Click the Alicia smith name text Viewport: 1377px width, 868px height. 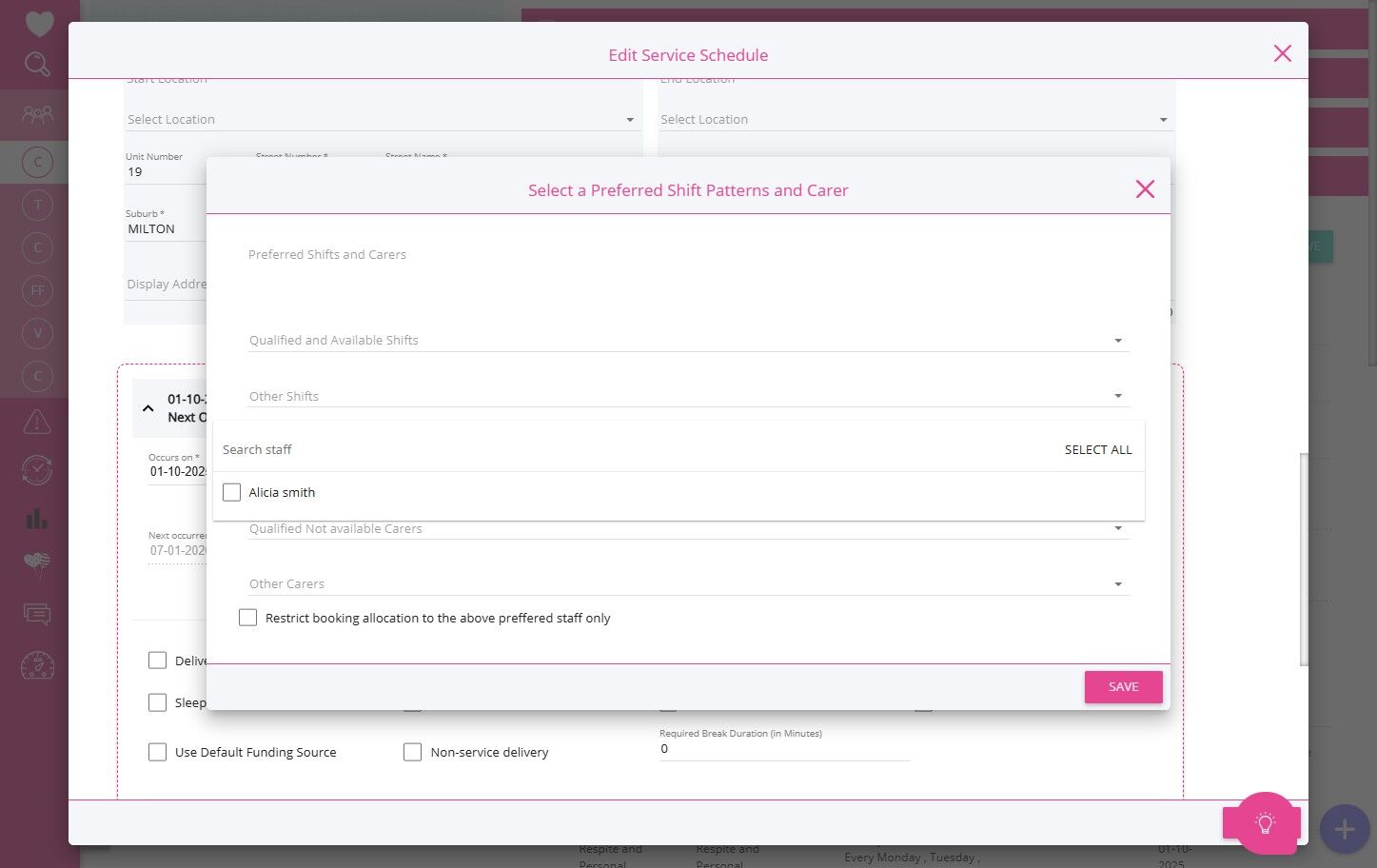point(282,492)
